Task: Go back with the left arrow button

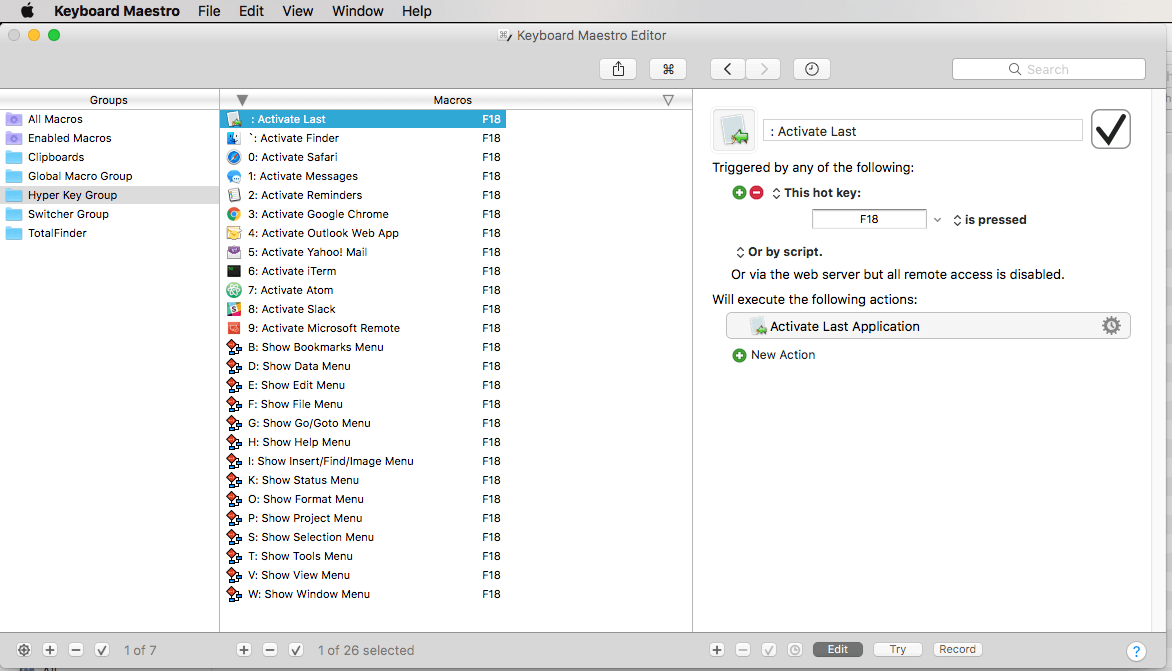Action: [x=727, y=69]
